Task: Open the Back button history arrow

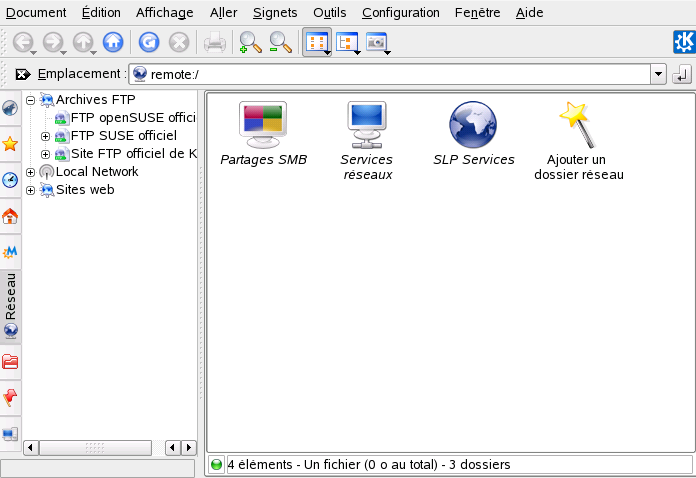Action: (34, 53)
